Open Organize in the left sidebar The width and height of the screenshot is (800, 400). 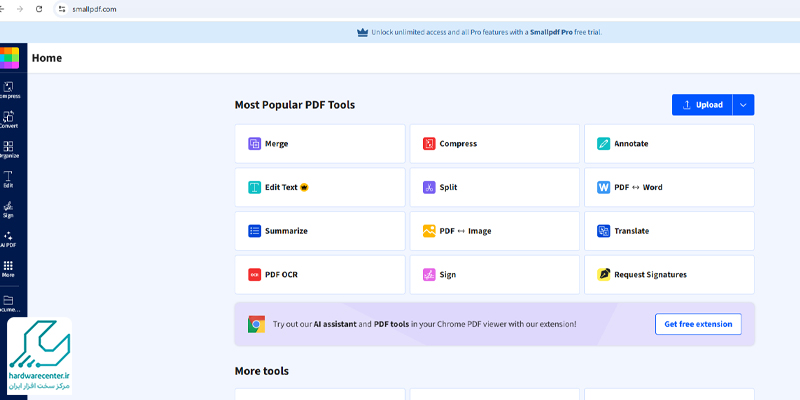click(x=9, y=150)
